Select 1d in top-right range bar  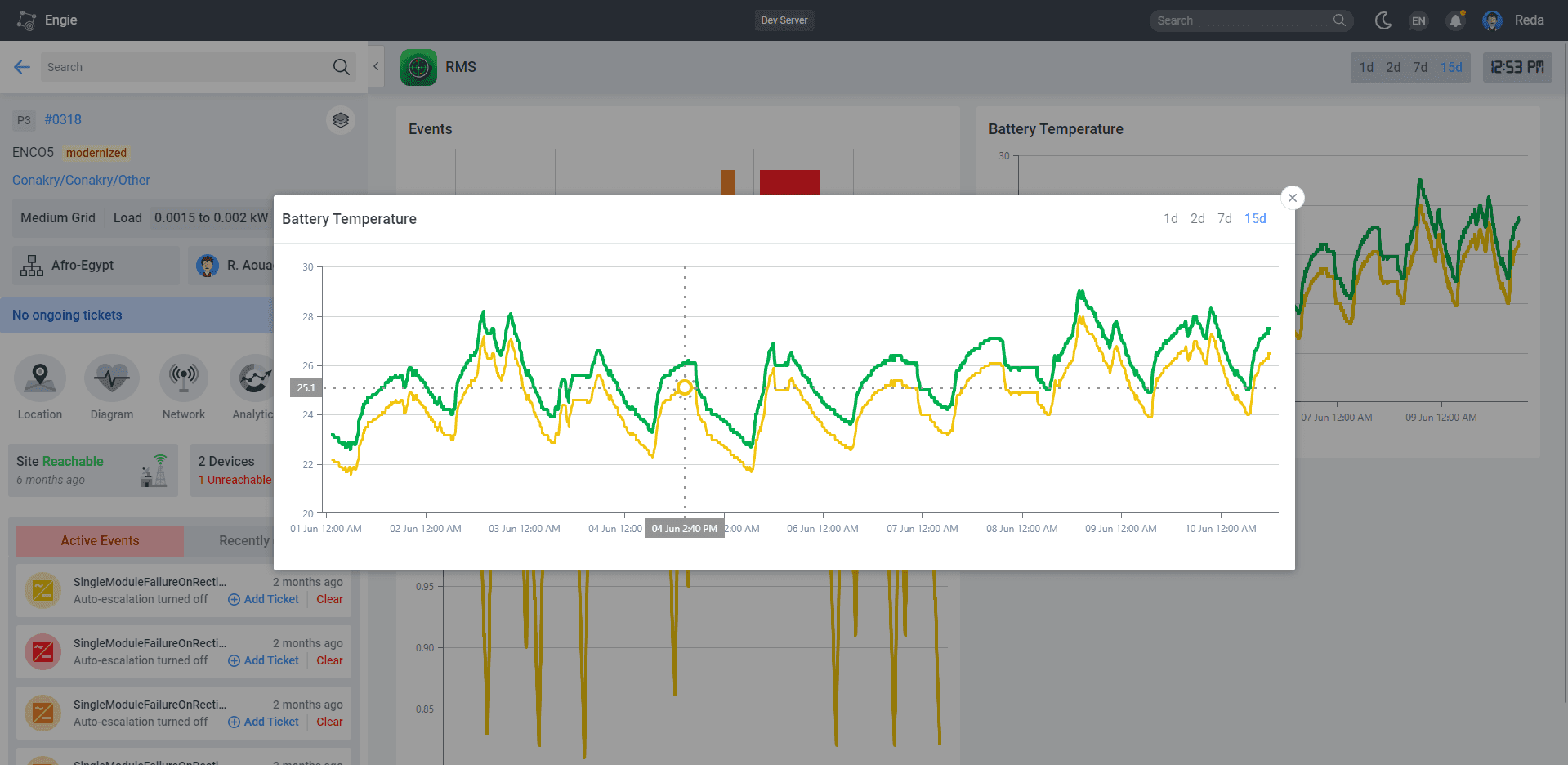click(1366, 67)
